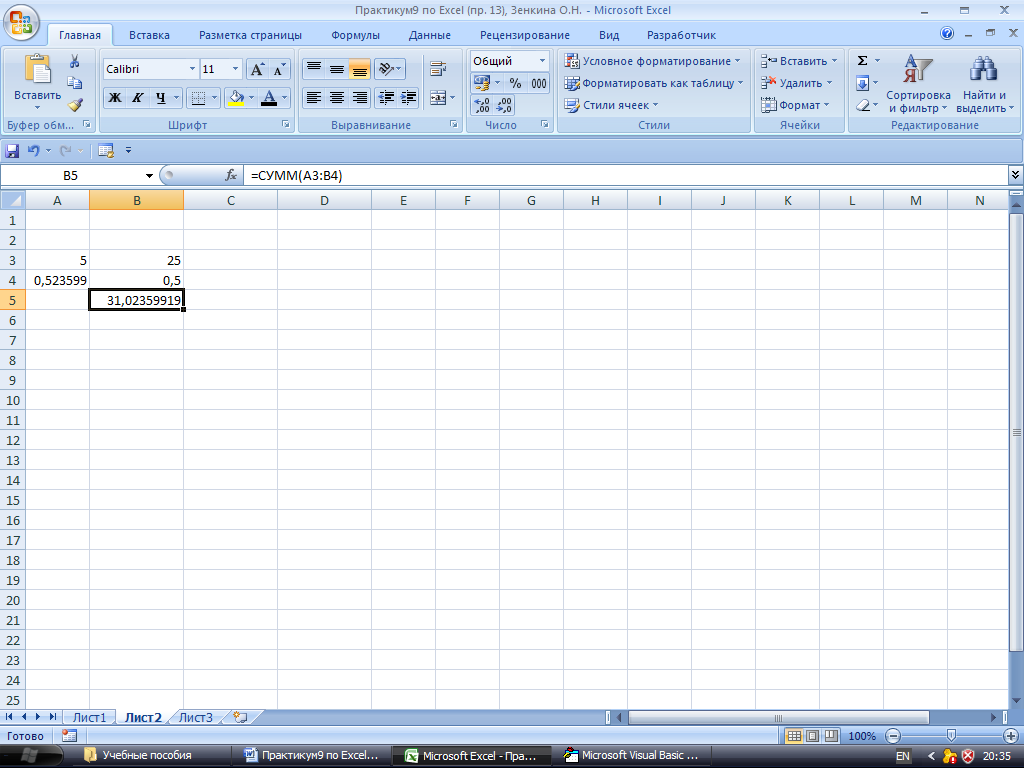The height and width of the screenshot is (768, 1024).
Task: Increase decimal places
Action: tap(482, 105)
